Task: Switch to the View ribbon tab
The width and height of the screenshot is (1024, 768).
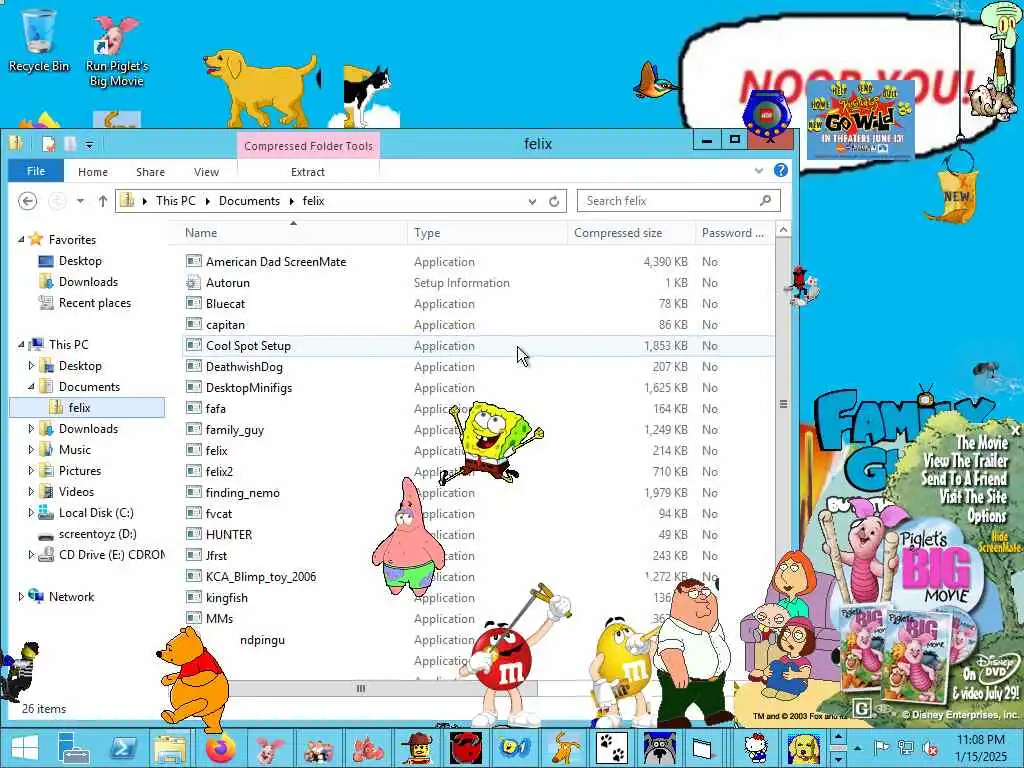Action: point(206,172)
